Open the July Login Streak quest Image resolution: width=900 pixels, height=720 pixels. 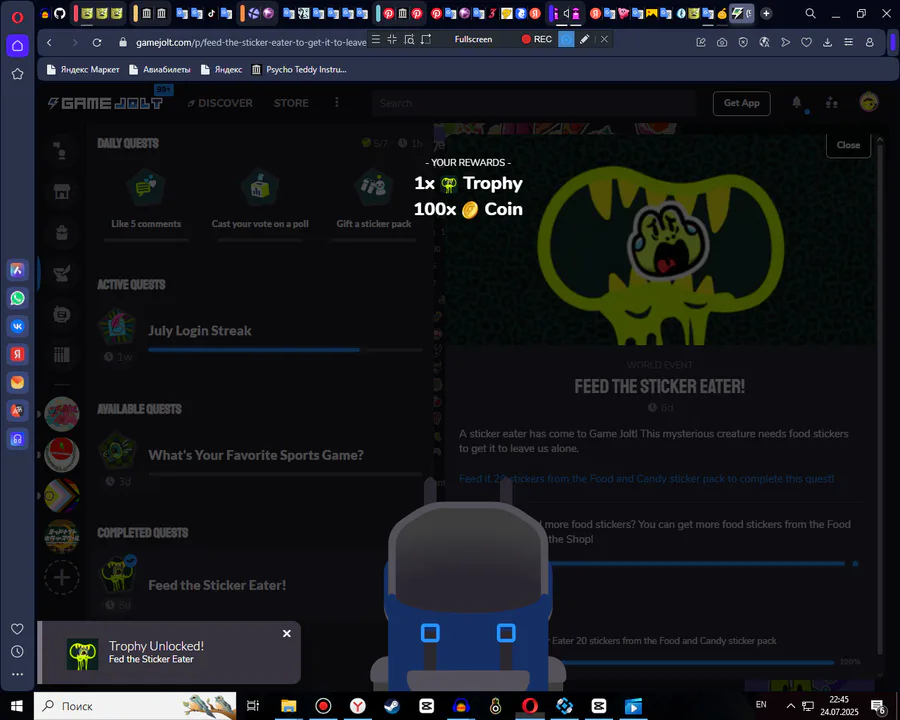click(259, 338)
